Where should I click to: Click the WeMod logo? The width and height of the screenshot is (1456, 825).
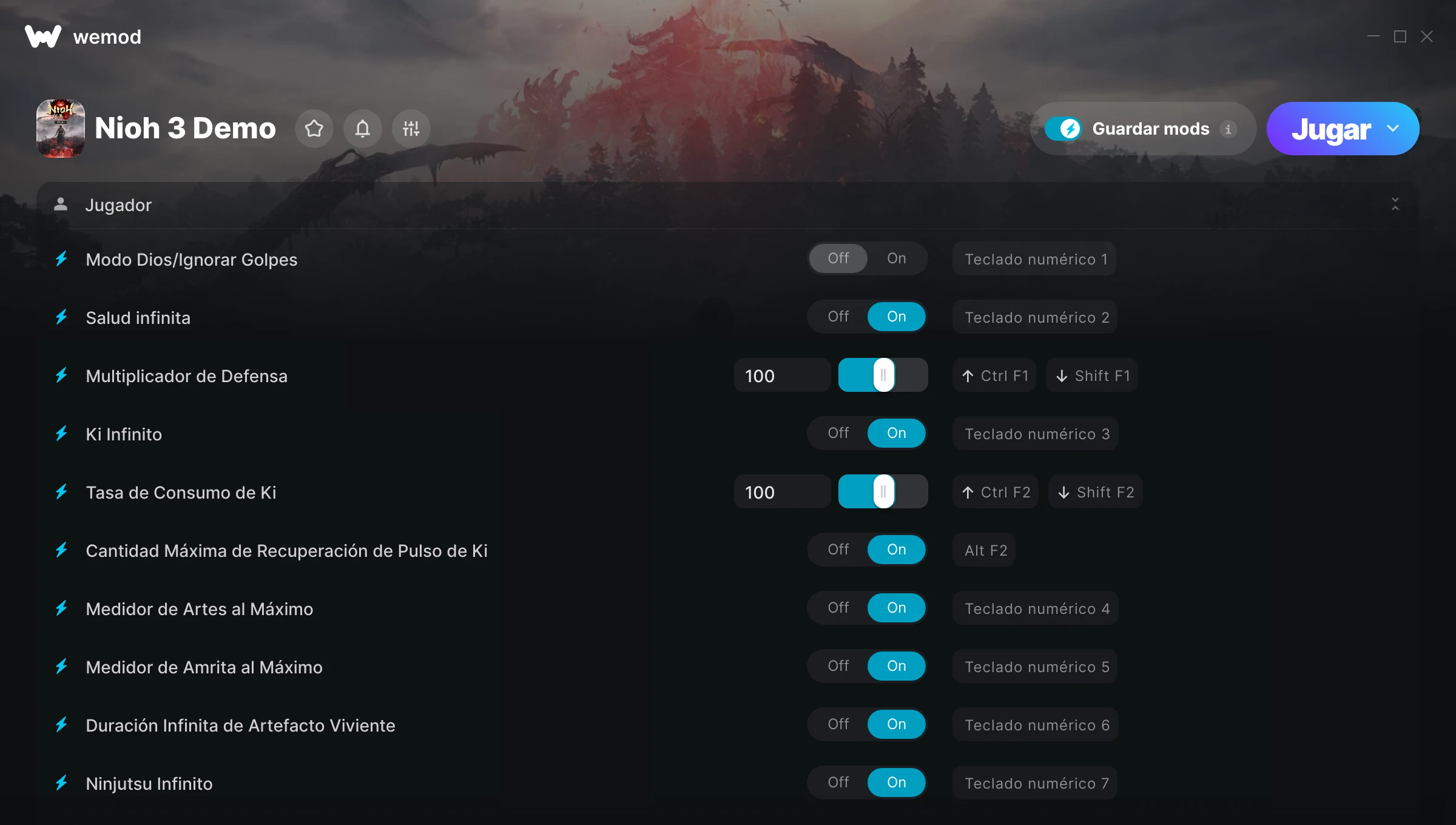click(x=43, y=36)
